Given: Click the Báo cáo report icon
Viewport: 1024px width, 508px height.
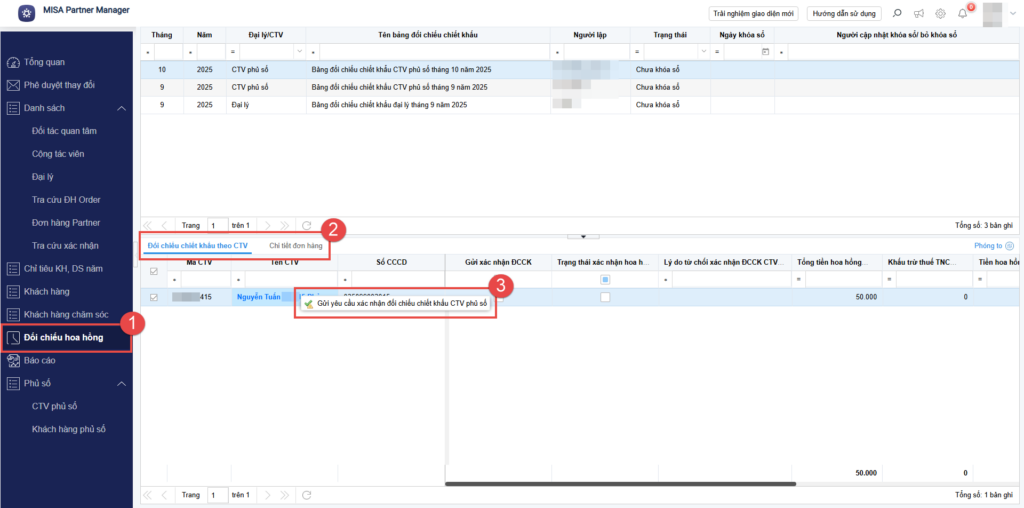Looking at the screenshot, I should click(x=12, y=360).
